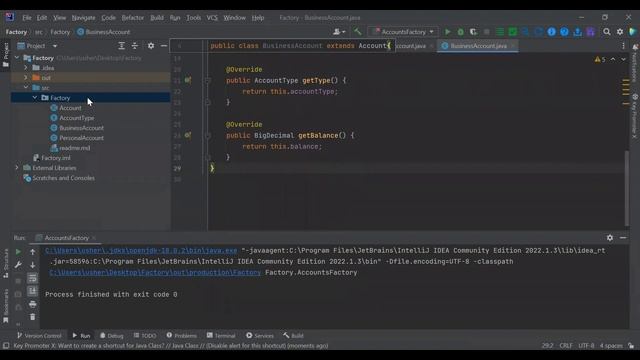Go to previous highlighted problem arrow

(613, 60)
